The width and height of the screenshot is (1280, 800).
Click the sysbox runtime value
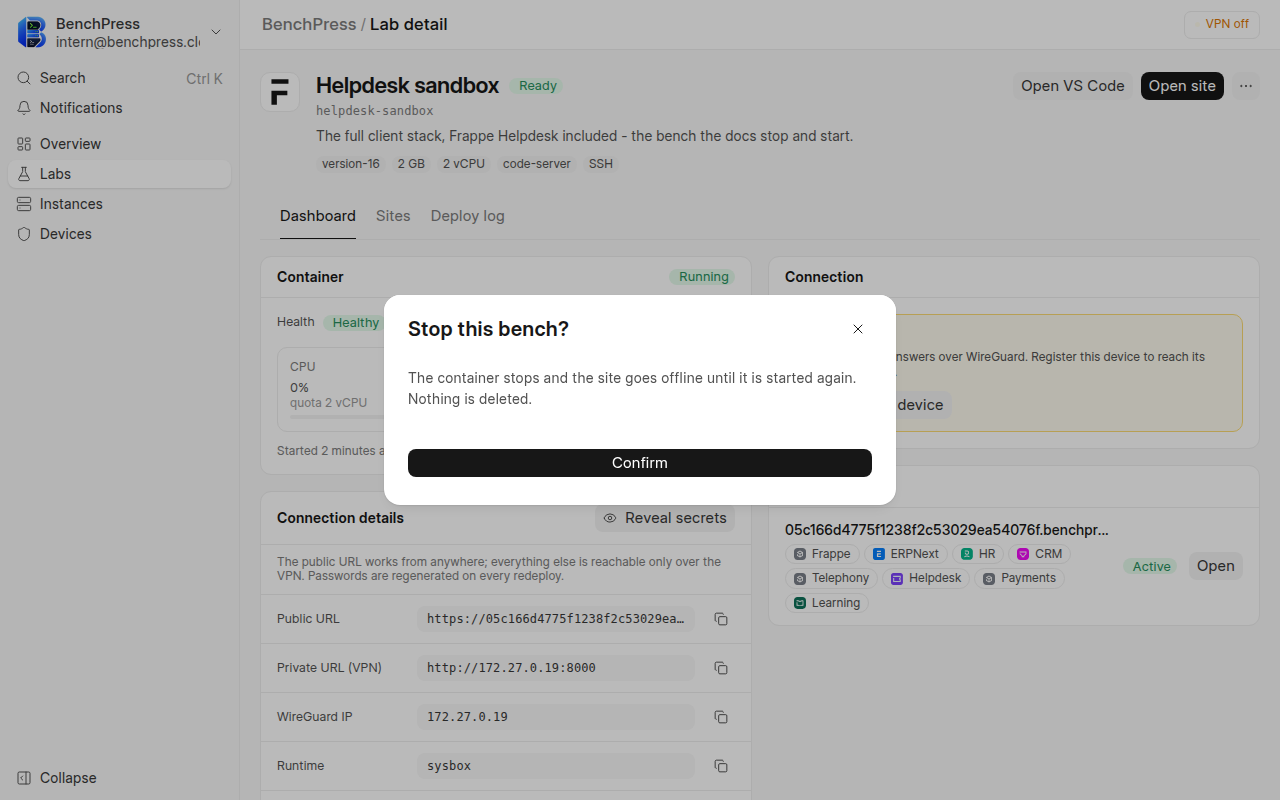click(x=556, y=766)
